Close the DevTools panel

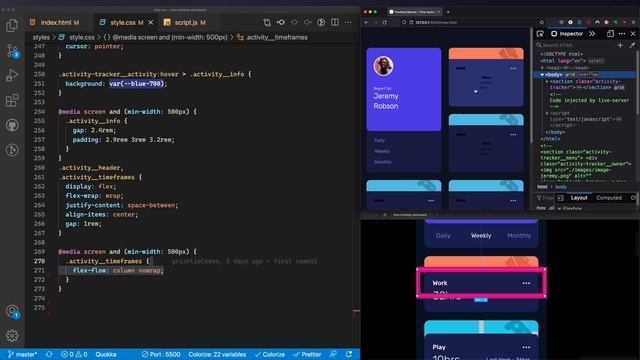tap(633, 34)
